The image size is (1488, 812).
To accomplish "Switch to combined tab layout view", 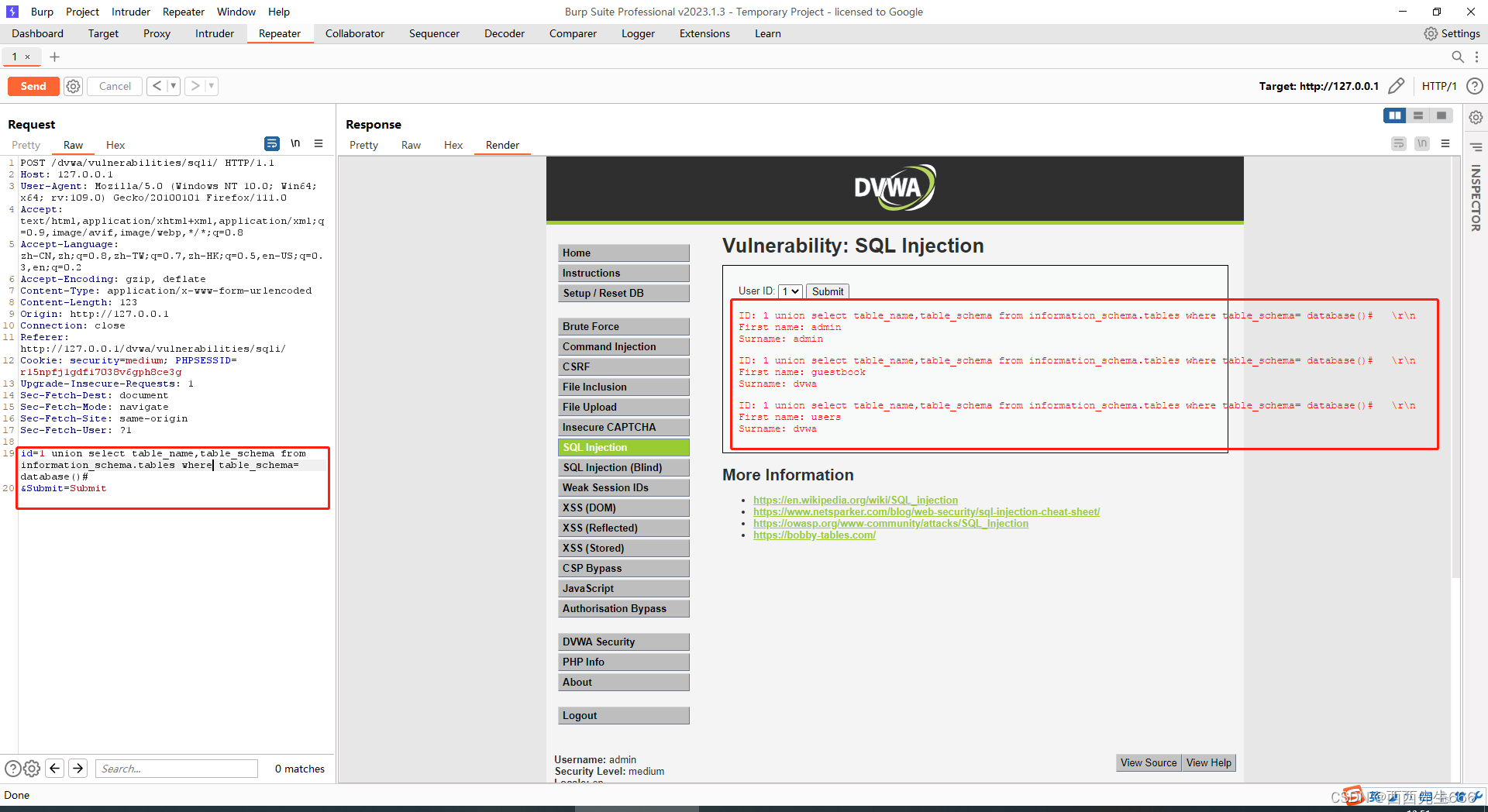I will 1441,115.
